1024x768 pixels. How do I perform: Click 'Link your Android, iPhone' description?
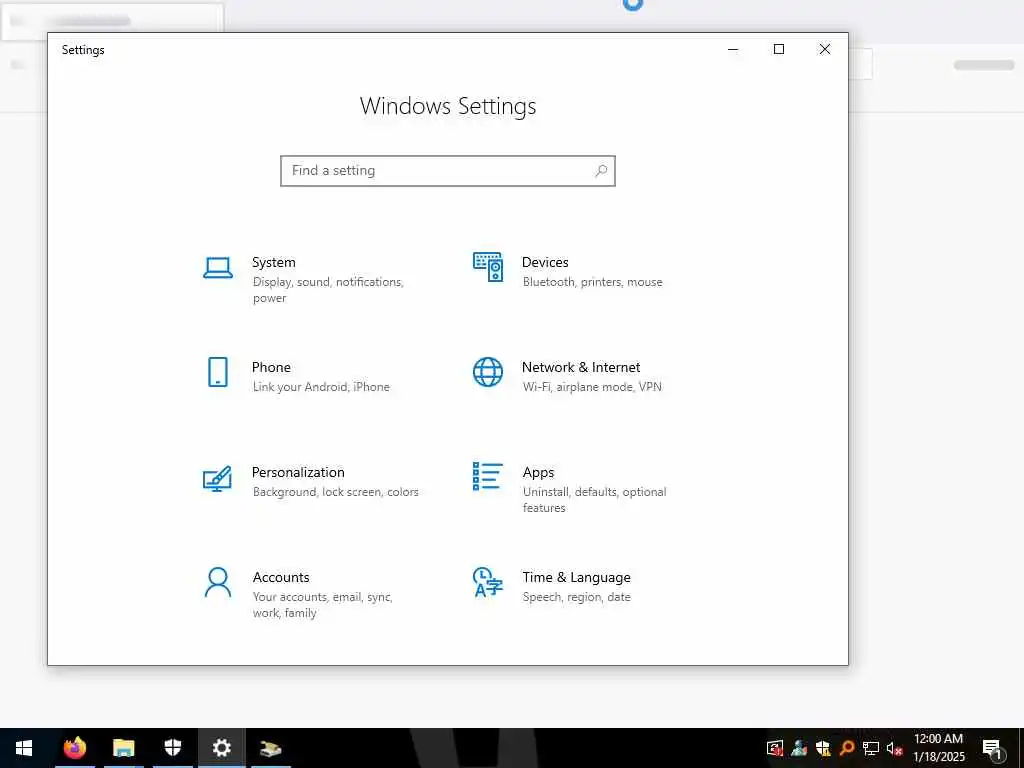pyautogui.click(x=321, y=387)
